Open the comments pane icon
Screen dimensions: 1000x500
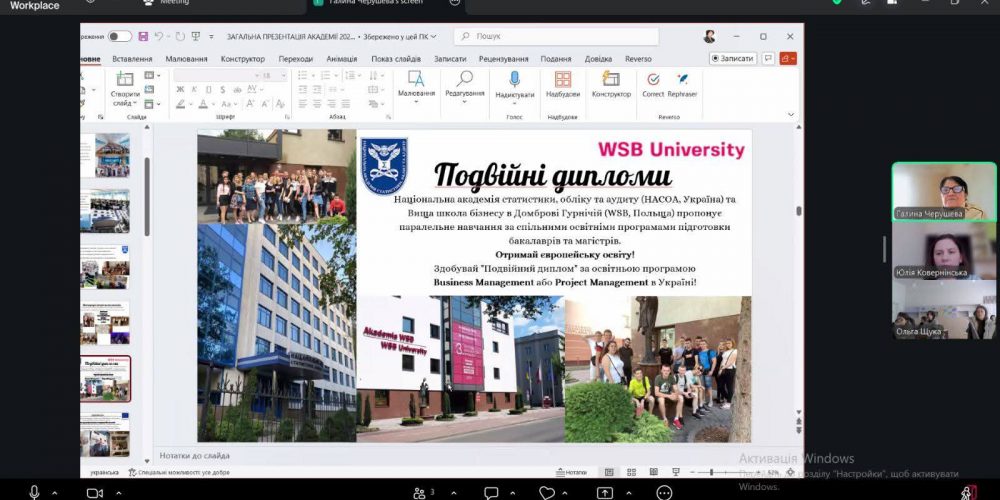pyautogui.click(x=768, y=58)
